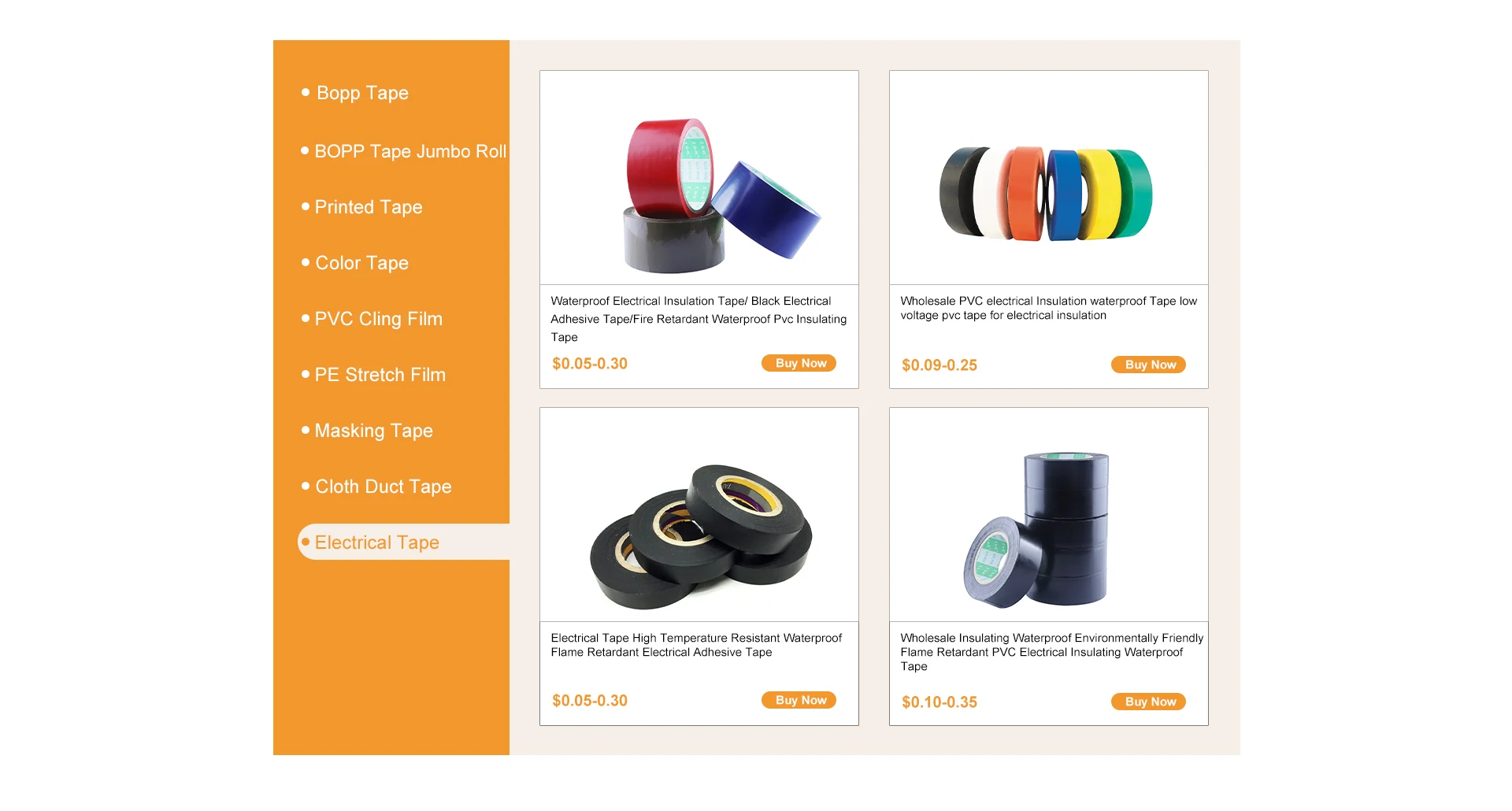Click Buy Now on the $0.09-0.25 product
This screenshot has height=811, width=1512.
point(1148,365)
